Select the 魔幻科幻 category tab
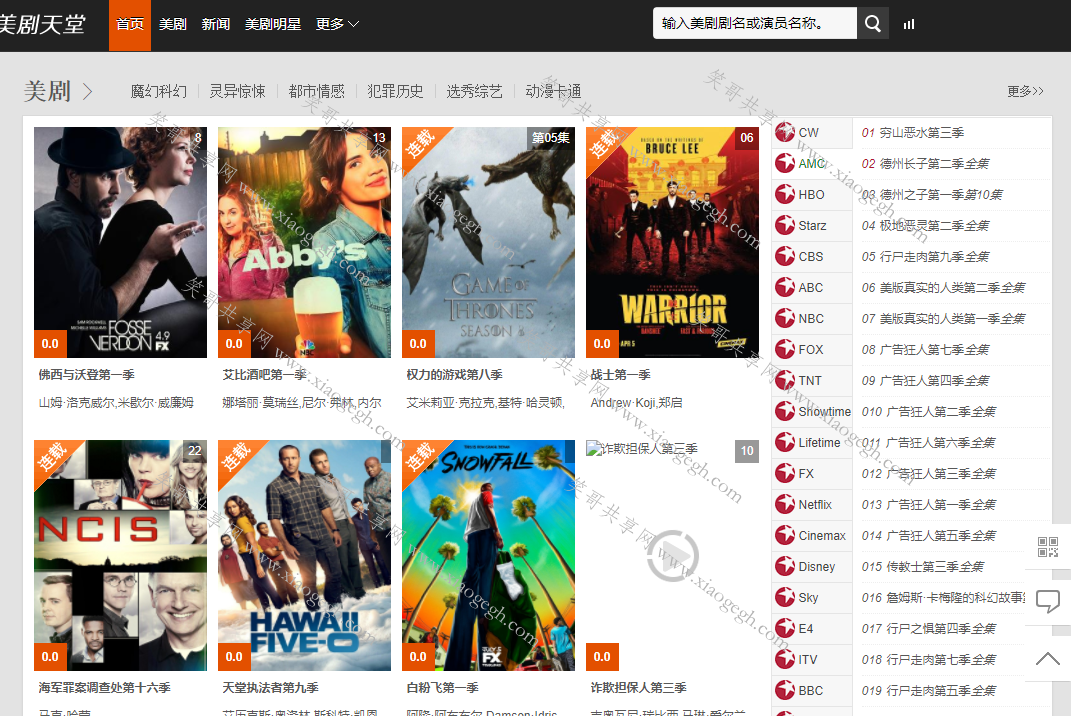1071x716 pixels. point(158,91)
